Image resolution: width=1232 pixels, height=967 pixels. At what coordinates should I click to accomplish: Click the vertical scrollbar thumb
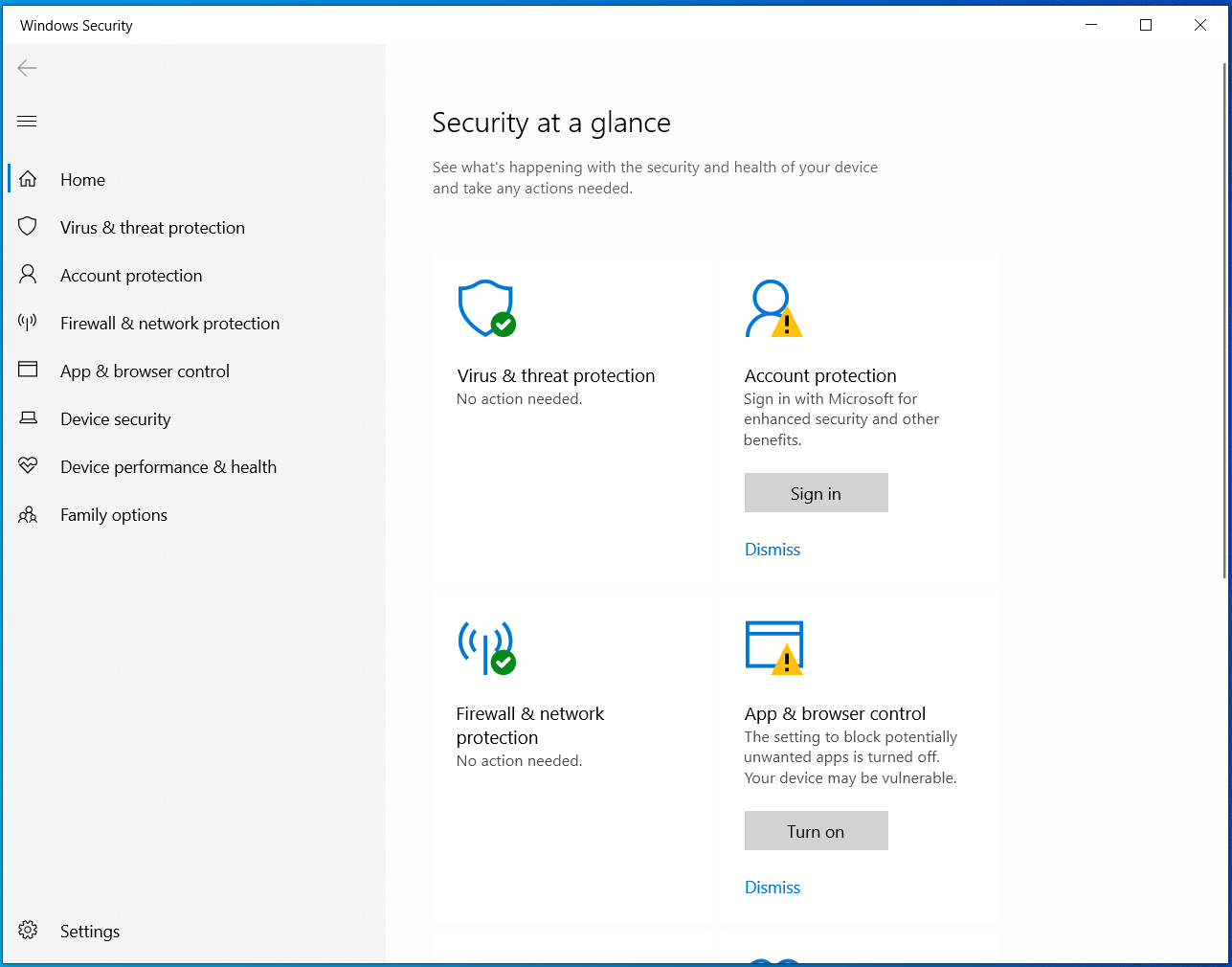1224,321
